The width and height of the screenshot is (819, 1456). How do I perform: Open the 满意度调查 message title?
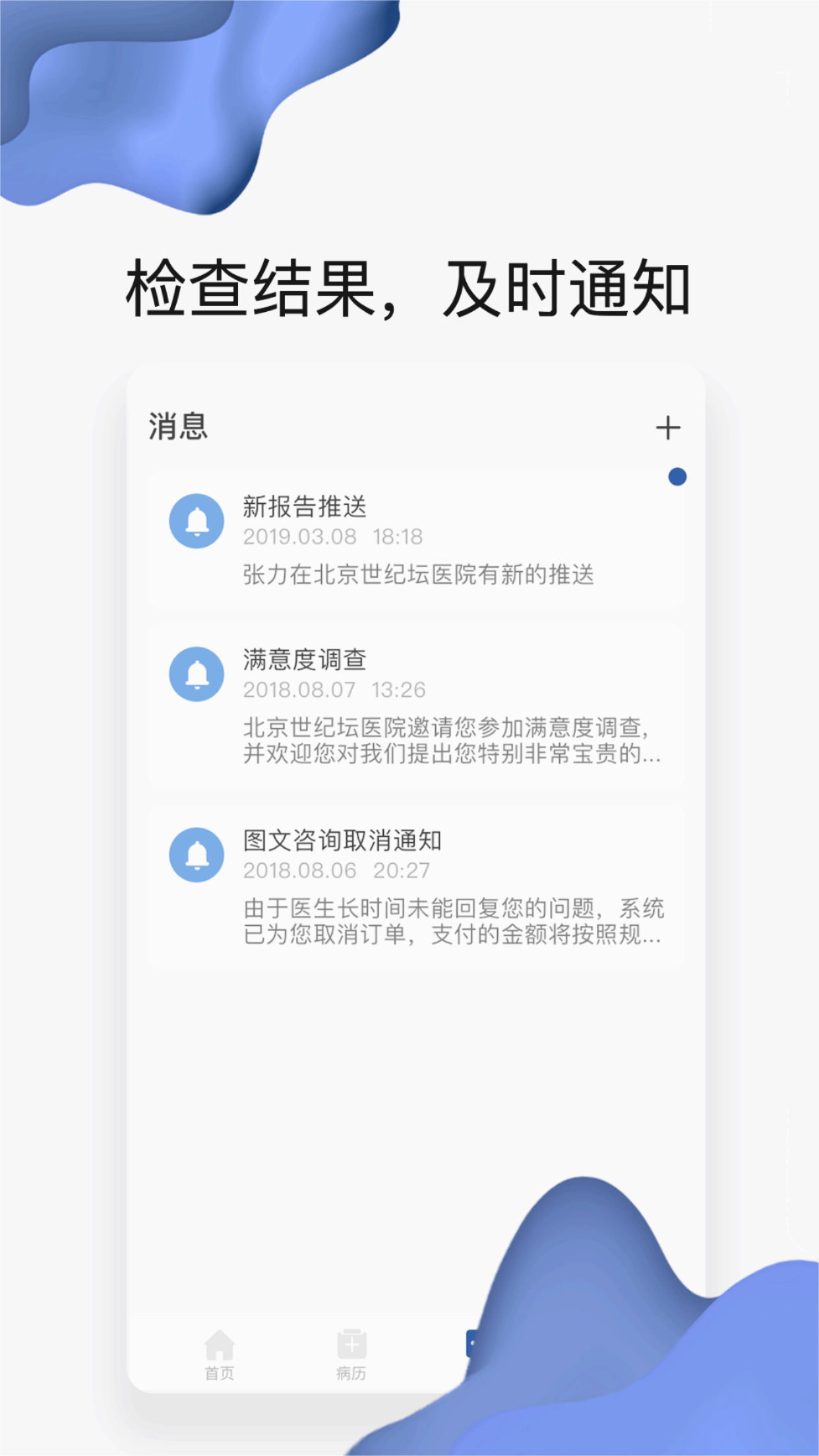tap(305, 660)
